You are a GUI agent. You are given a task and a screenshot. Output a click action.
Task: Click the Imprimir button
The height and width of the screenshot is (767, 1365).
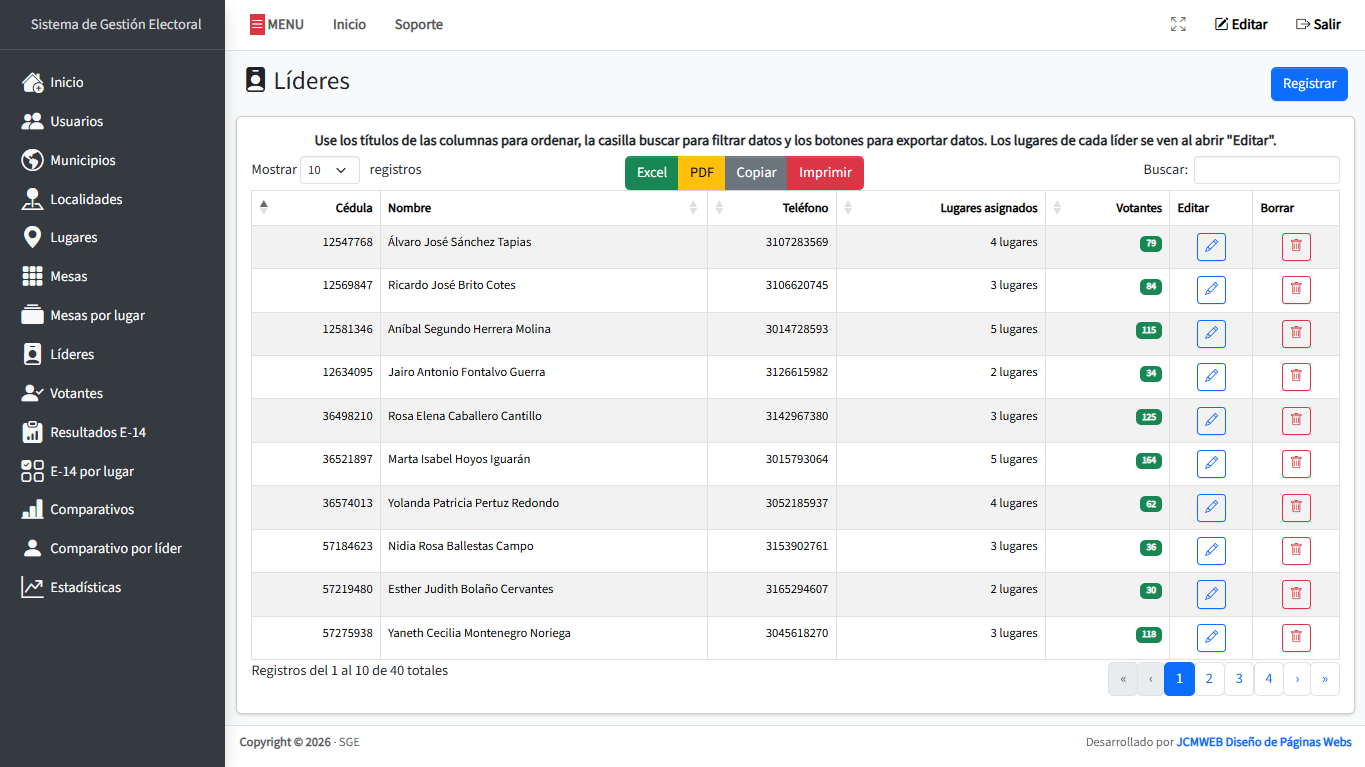point(826,172)
